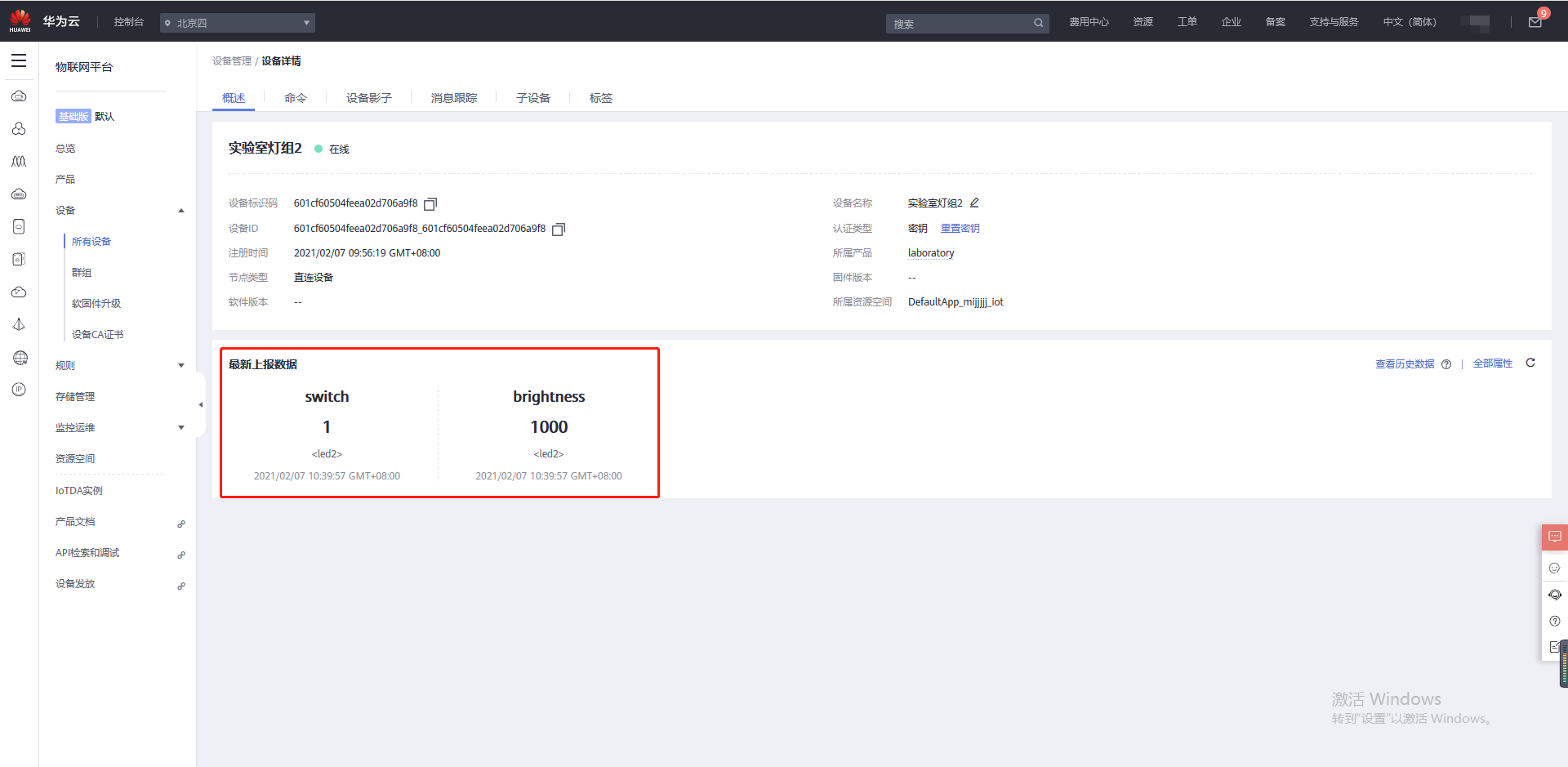Copy the device identifier code
Viewport: 1568px width, 767px height.
pyautogui.click(x=430, y=203)
